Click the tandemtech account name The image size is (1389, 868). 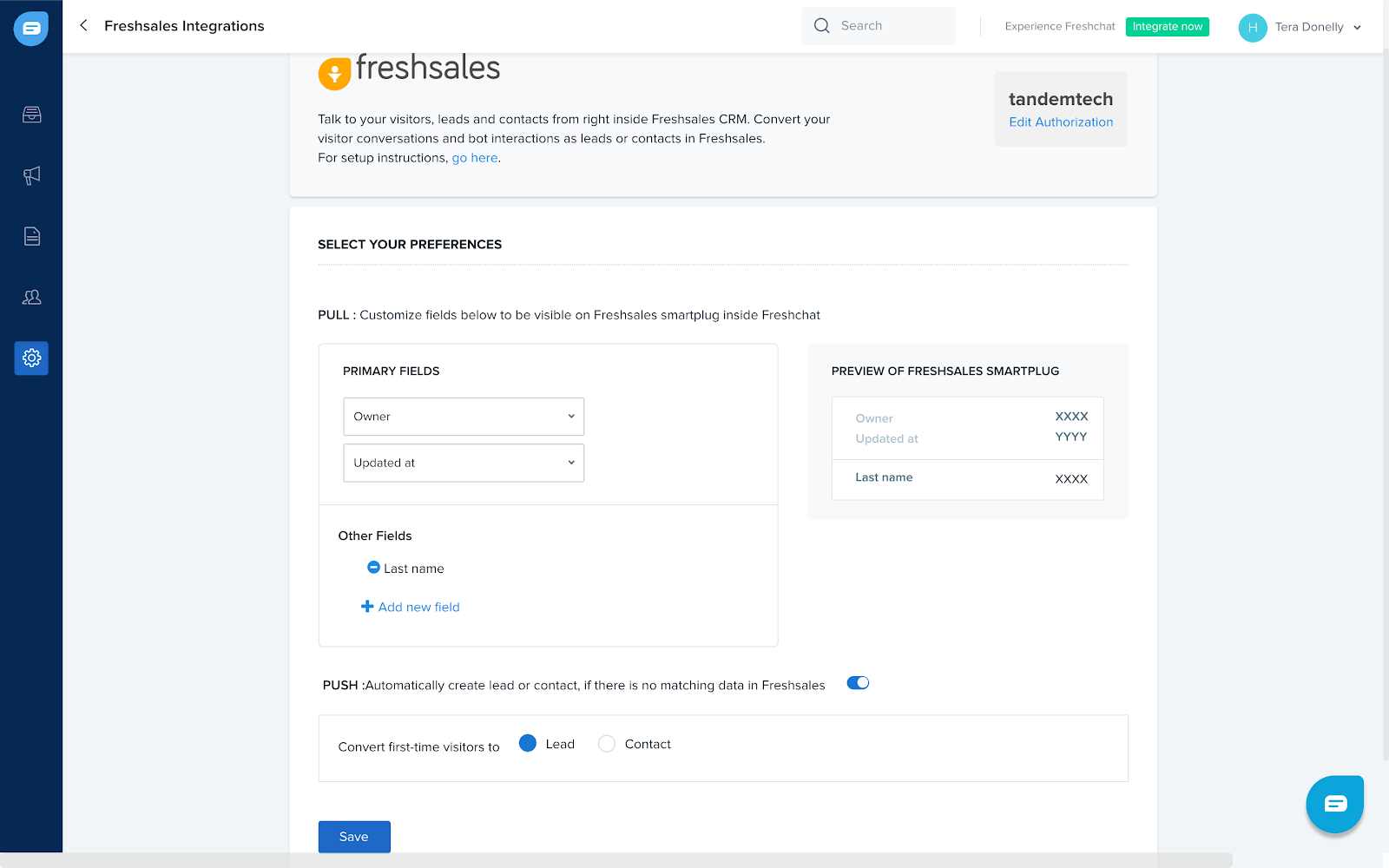click(x=1061, y=99)
